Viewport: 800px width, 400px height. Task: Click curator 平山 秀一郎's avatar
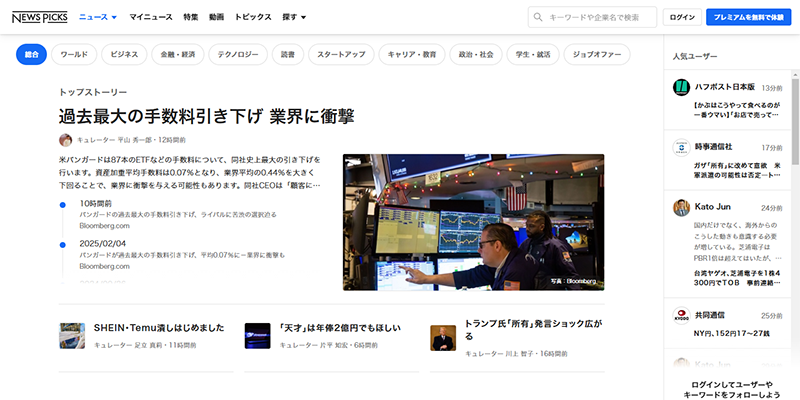pyautogui.click(x=66, y=140)
